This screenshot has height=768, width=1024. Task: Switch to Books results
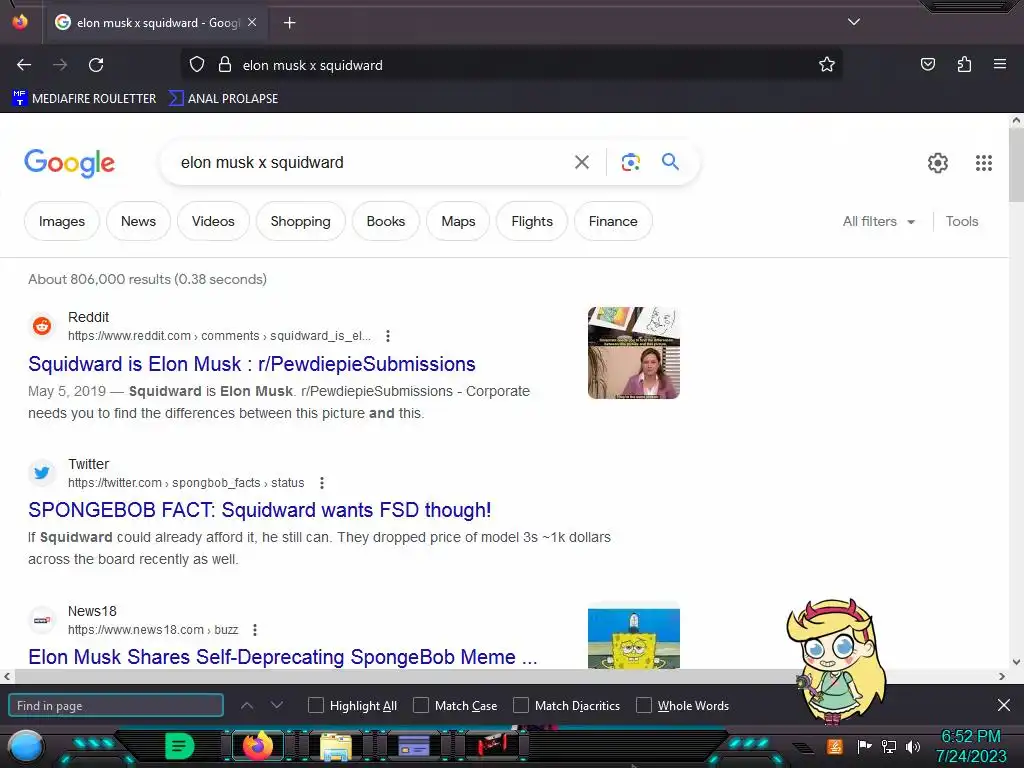(x=386, y=221)
